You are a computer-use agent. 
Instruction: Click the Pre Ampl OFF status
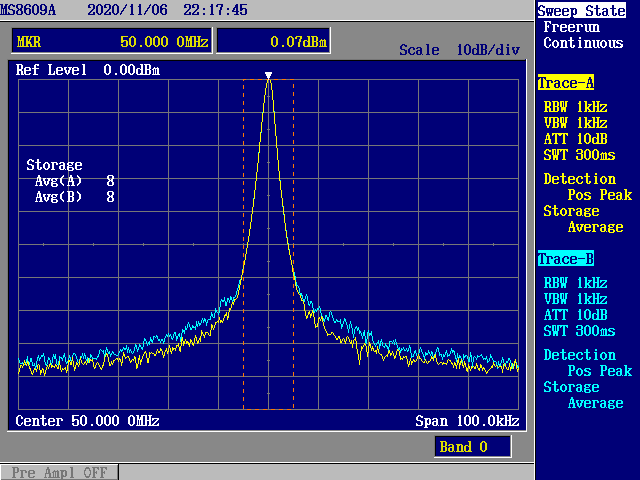tap(59, 473)
